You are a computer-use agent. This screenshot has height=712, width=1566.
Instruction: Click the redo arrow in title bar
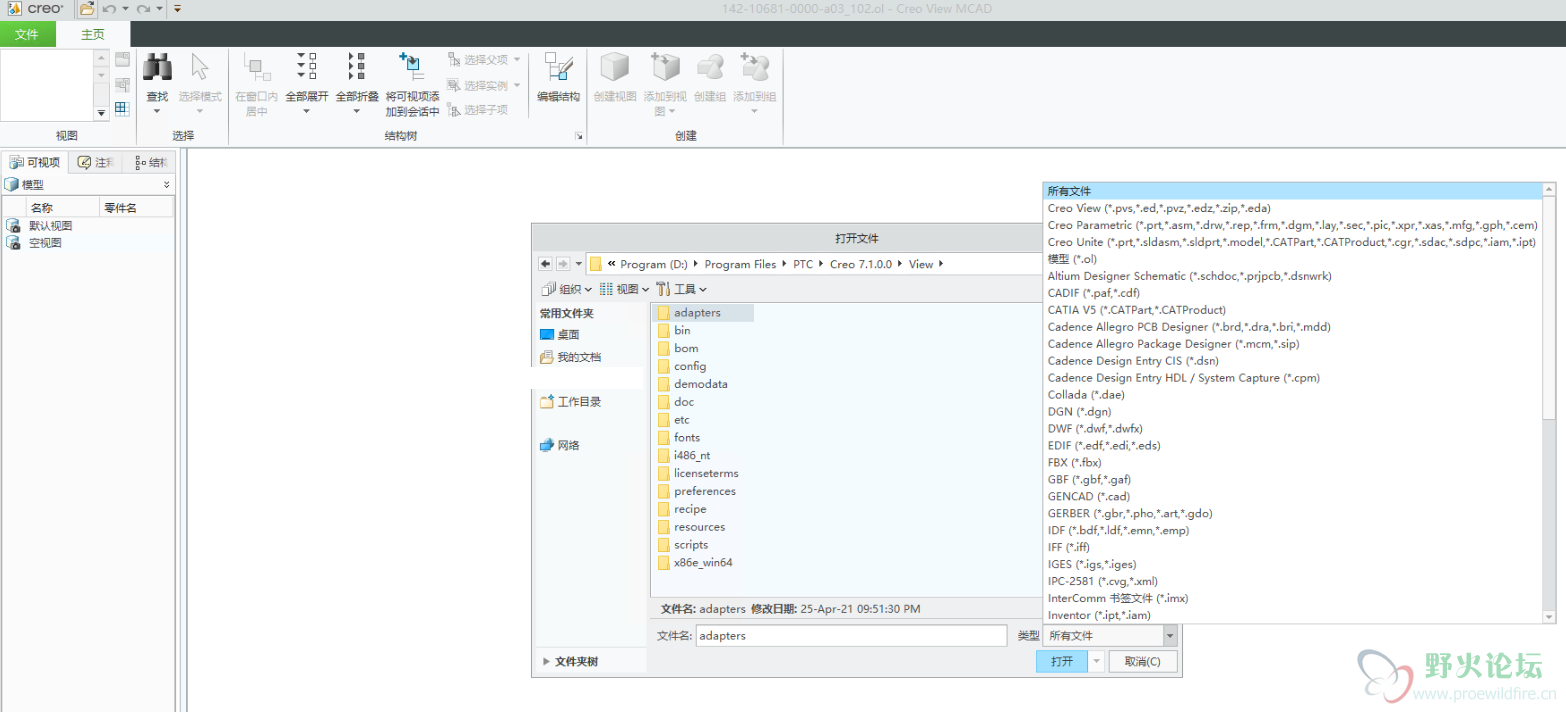coord(143,9)
